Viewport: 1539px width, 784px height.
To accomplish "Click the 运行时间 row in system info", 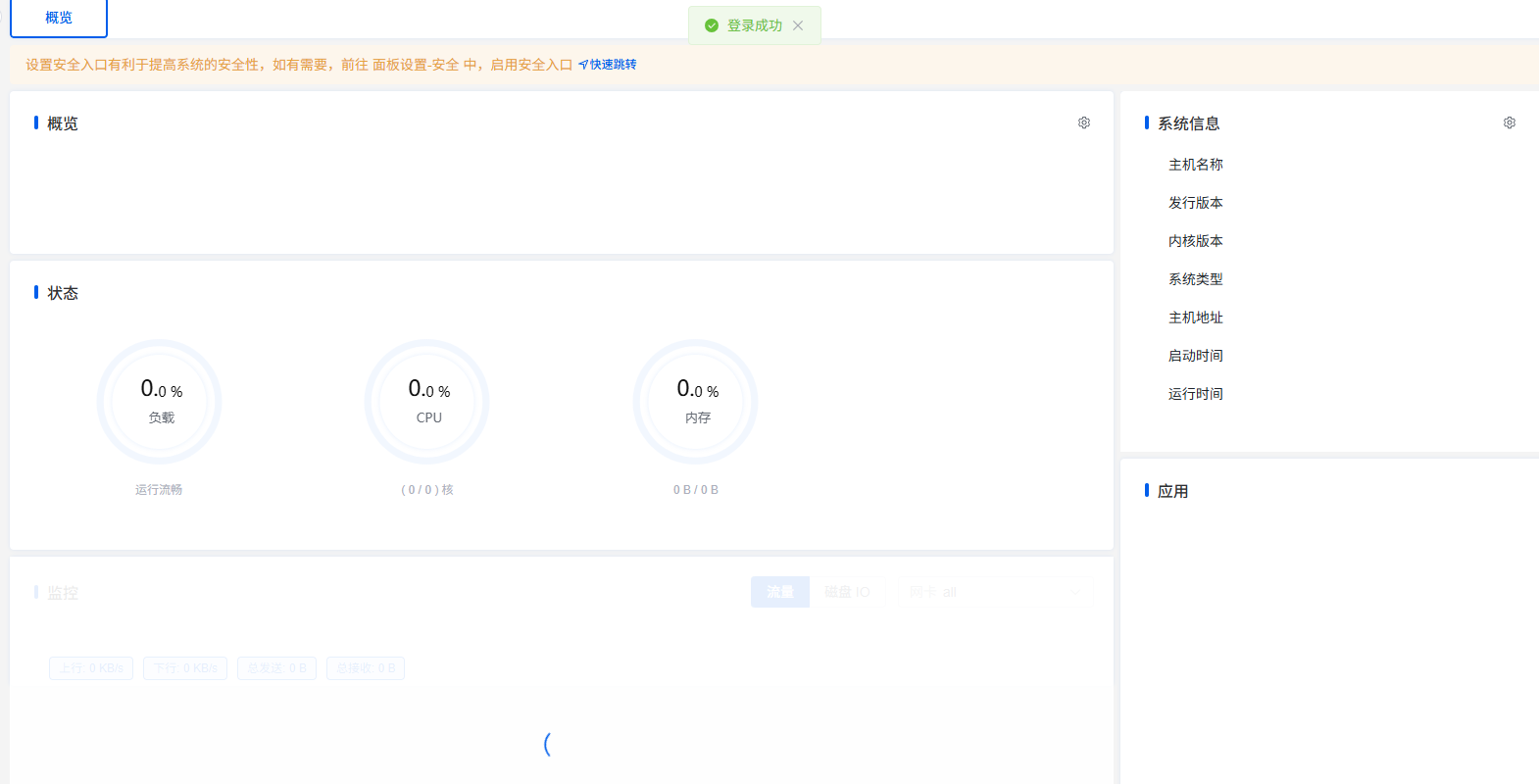I will [1196, 394].
